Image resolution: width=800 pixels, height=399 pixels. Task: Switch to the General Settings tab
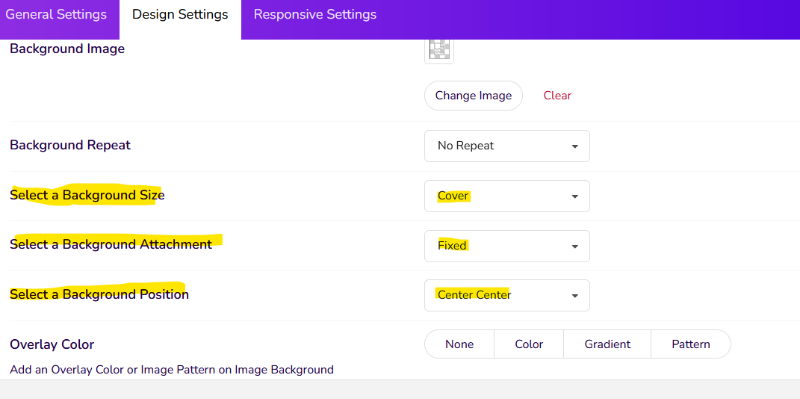pos(56,15)
